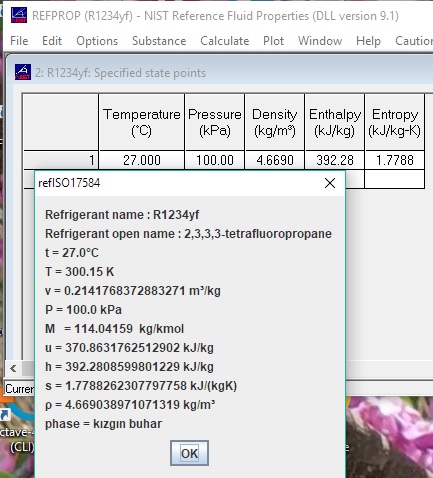The height and width of the screenshot is (478, 433).
Task: Click the REFPROP main window title text
Action: tap(215, 16)
